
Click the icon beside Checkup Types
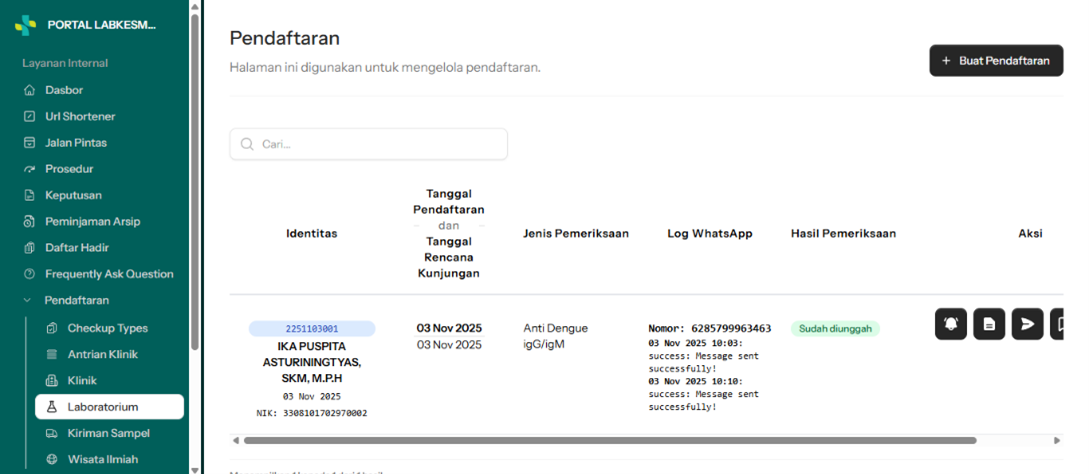tap(51, 328)
